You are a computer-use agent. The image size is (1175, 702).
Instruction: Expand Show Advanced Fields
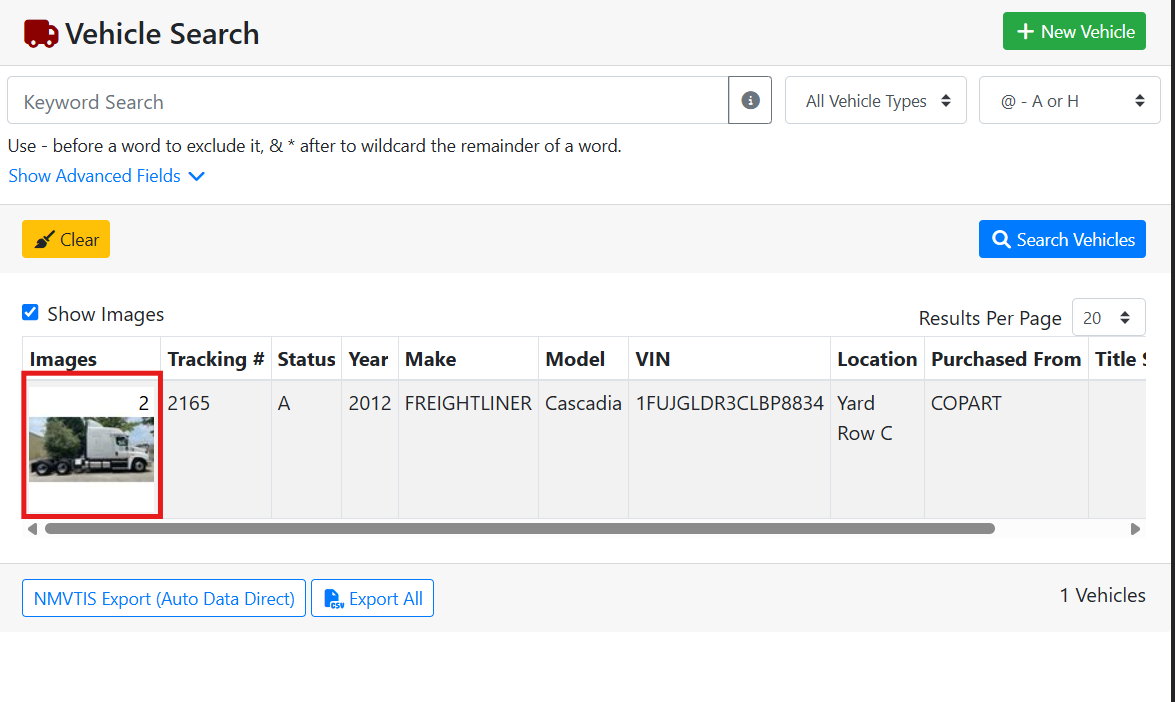106,176
